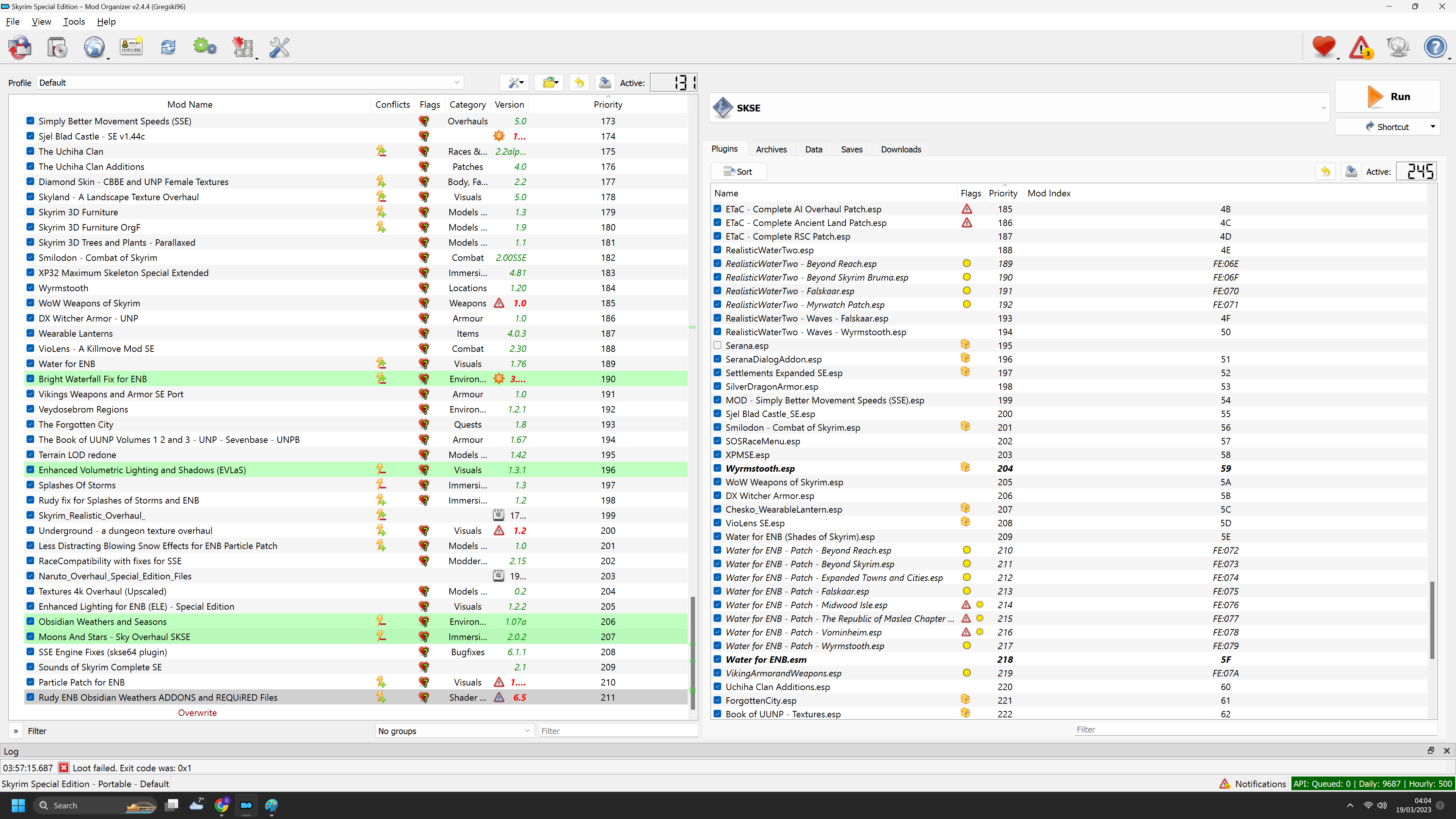Image resolution: width=1456 pixels, height=819 pixels.
Task: Open the Tools menu
Action: (74, 22)
